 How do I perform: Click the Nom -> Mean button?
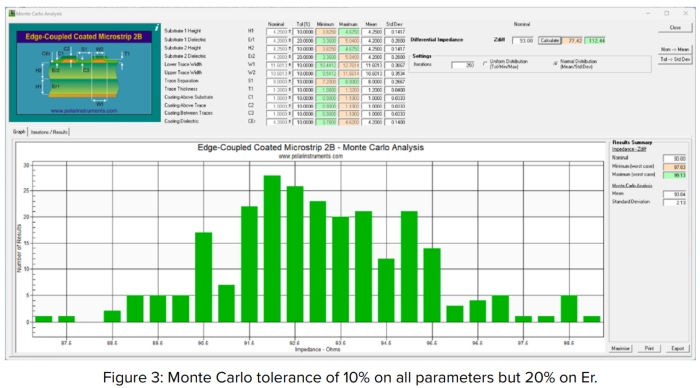tap(675, 49)
